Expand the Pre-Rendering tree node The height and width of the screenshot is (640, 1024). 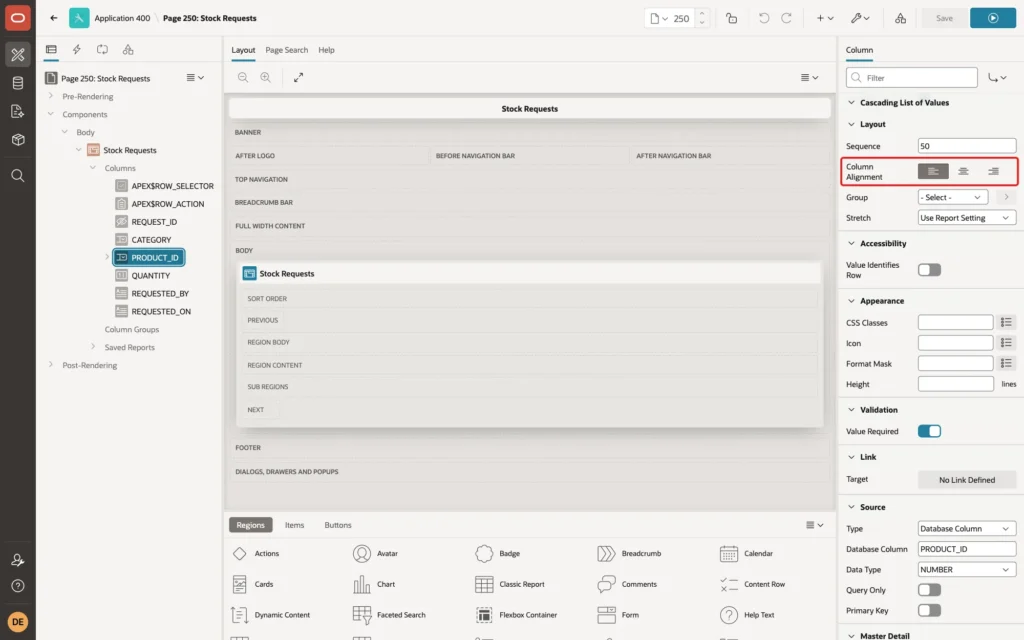(x=51, y=96)
